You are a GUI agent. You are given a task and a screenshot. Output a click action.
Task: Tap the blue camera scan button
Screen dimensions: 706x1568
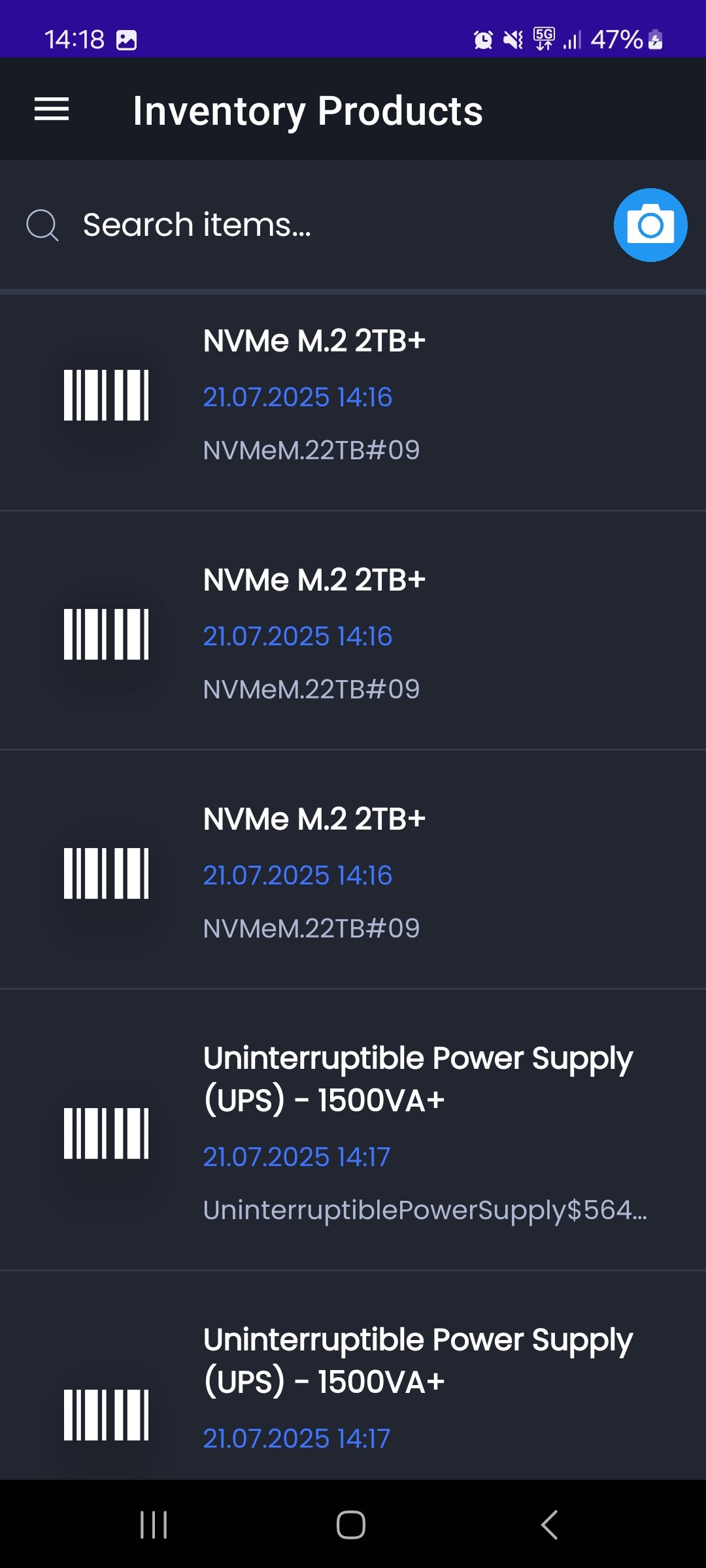pos(650,225)
